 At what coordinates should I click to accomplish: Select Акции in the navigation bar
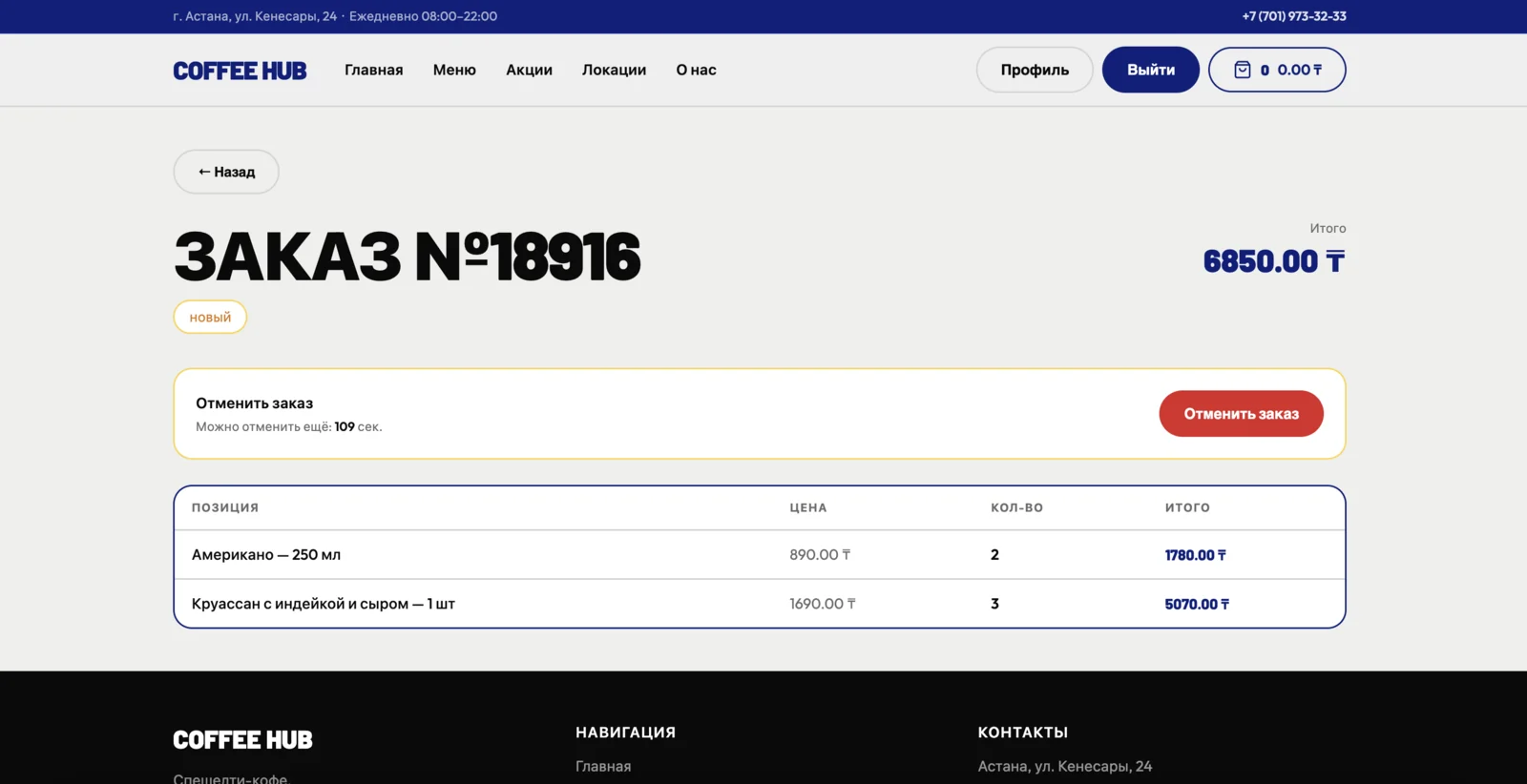(x=529, y=70)
